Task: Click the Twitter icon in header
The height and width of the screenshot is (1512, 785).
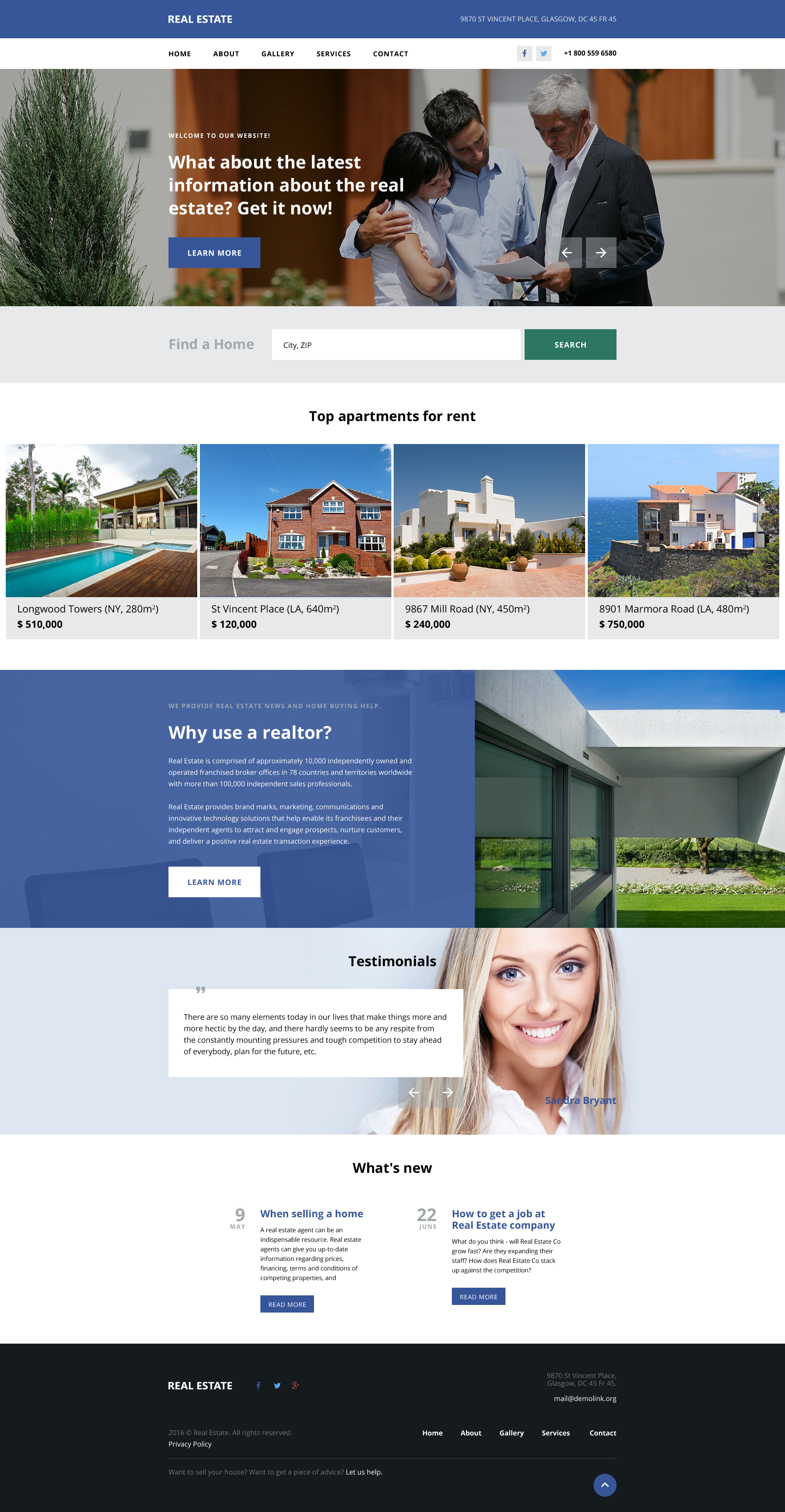Action: pyautogui.click(x=543, y=53)
